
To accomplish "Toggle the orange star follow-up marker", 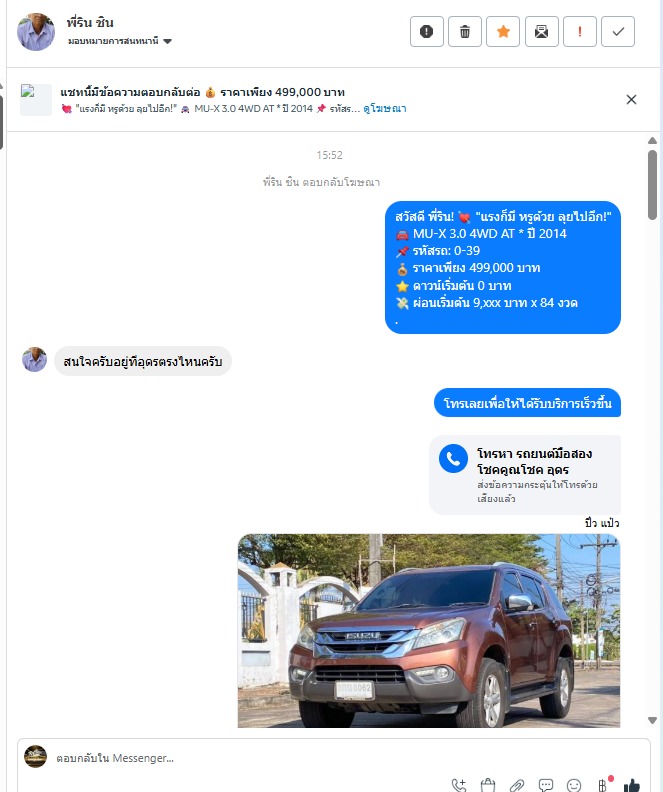I will click(503, 32).
